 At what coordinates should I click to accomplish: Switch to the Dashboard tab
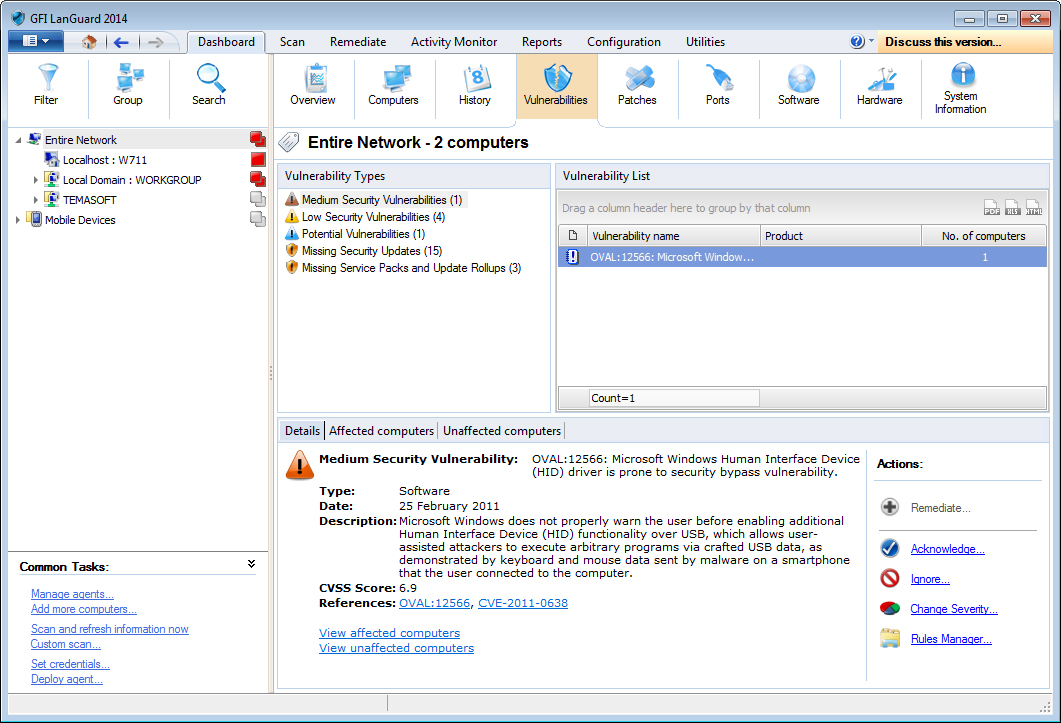coord(226,42)
